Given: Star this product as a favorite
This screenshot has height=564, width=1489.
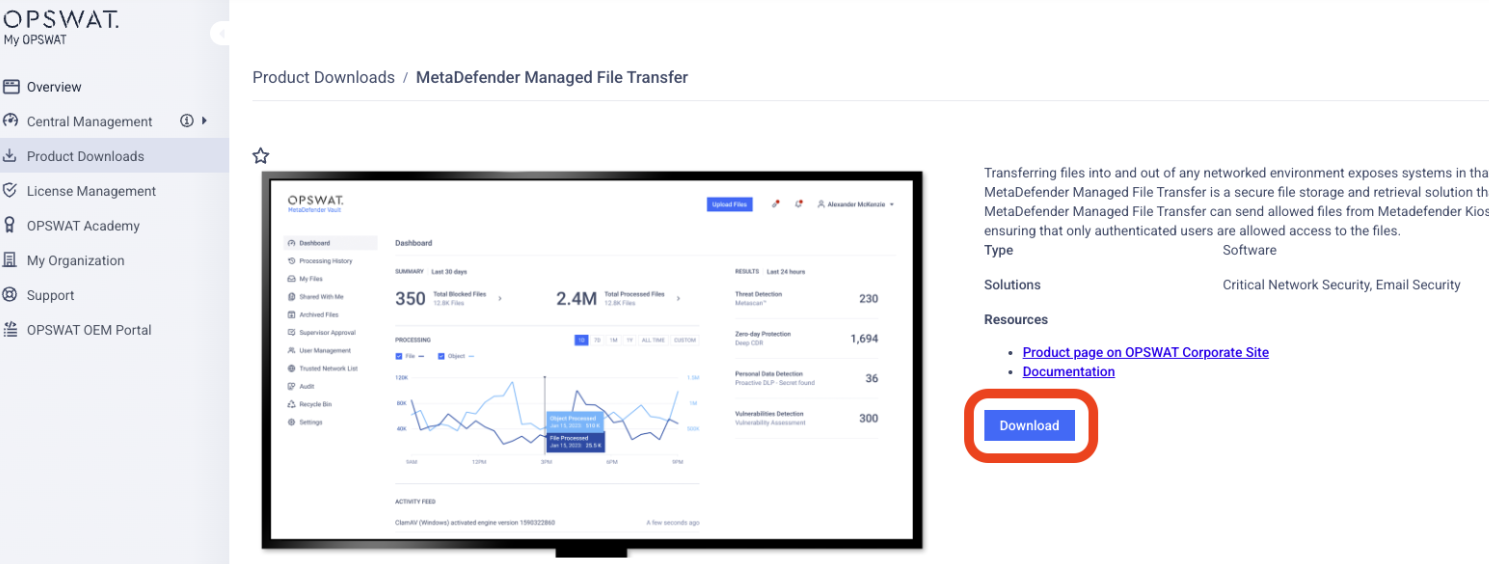Looking at the screenshot, I should pyautogui.click(x=261, y=155).
